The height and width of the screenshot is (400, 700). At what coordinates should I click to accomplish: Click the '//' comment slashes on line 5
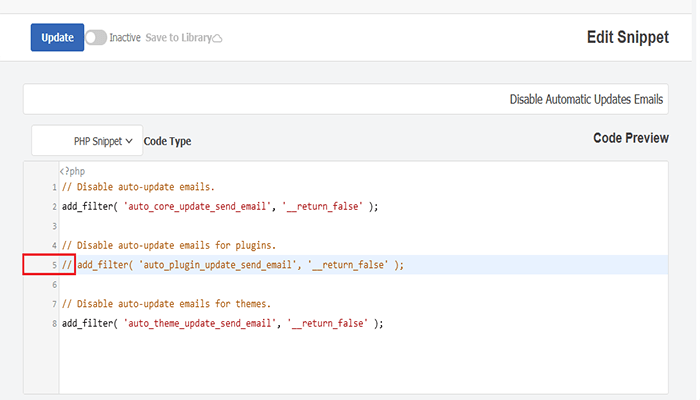(67, 265)
